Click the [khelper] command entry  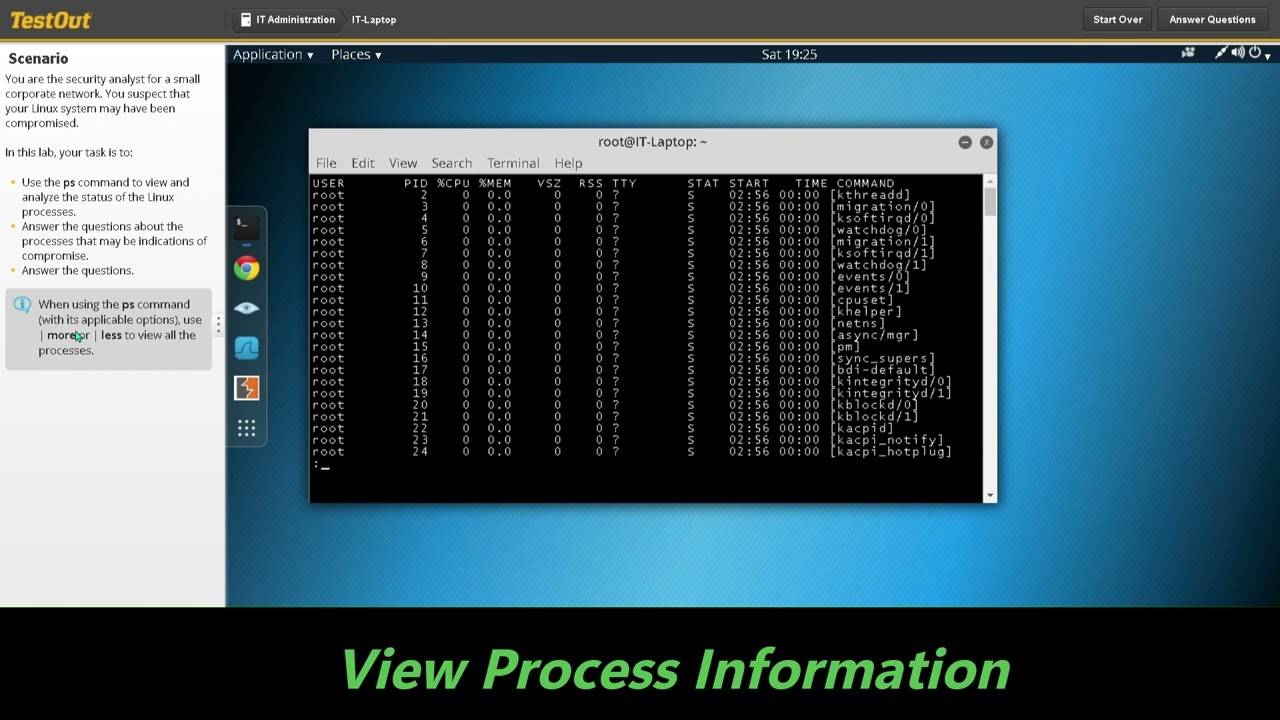point(866,312)
